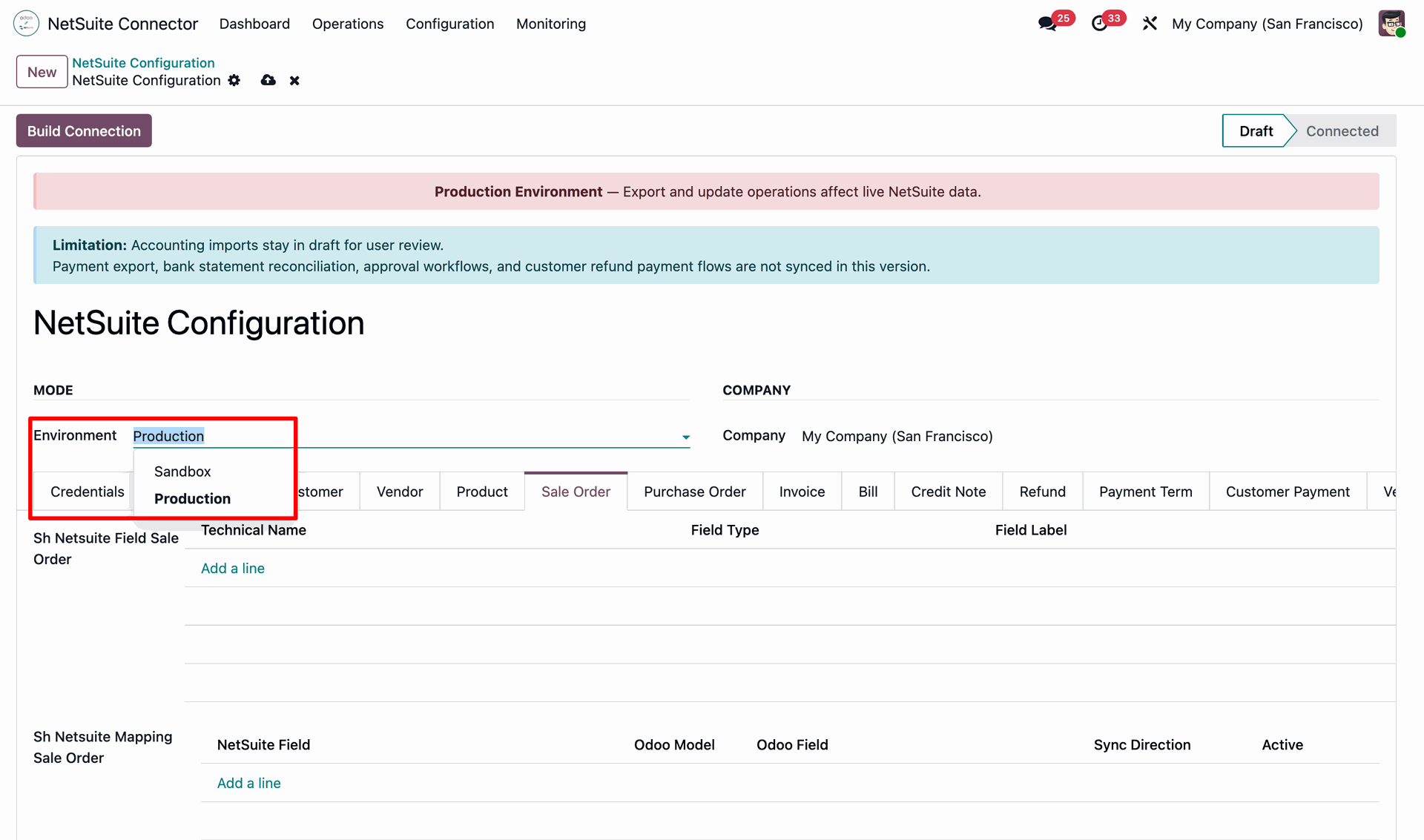Click the Technical Name column header
Image resolution: width=1424 pixels, height=840 pixels.
click(x=253, y=530)
